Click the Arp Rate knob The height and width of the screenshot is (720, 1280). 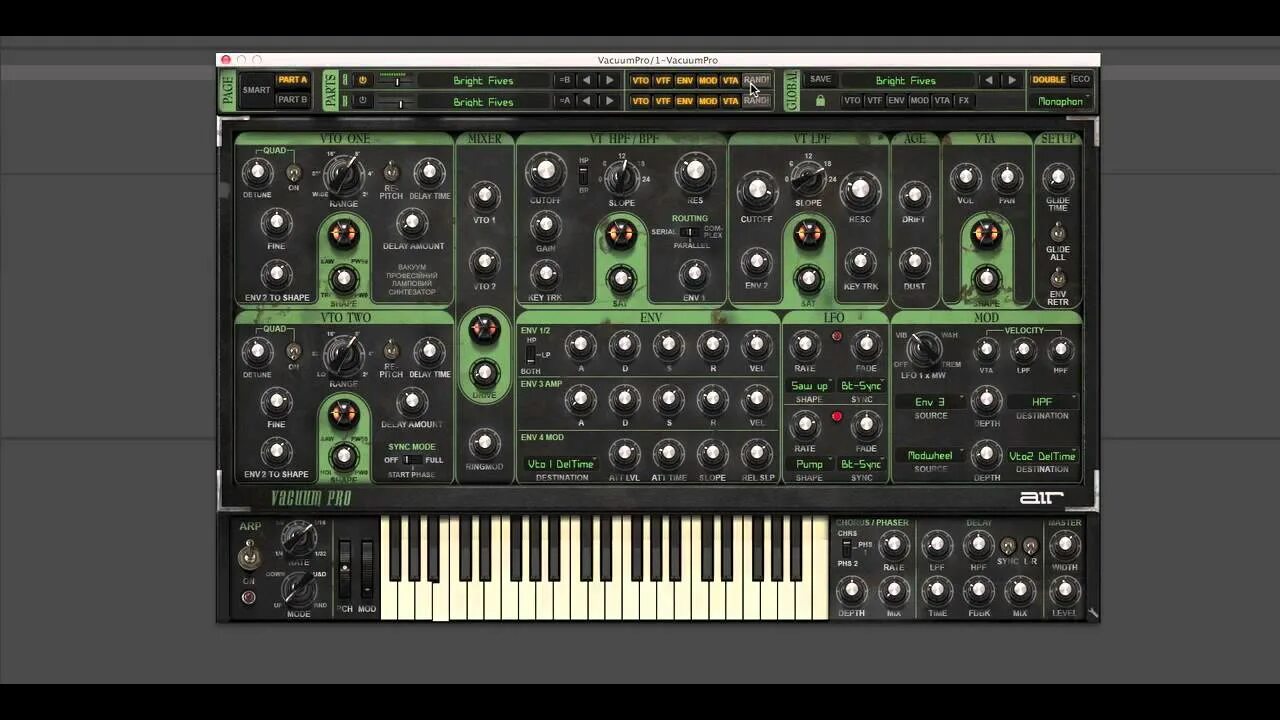tap(298, 539)
